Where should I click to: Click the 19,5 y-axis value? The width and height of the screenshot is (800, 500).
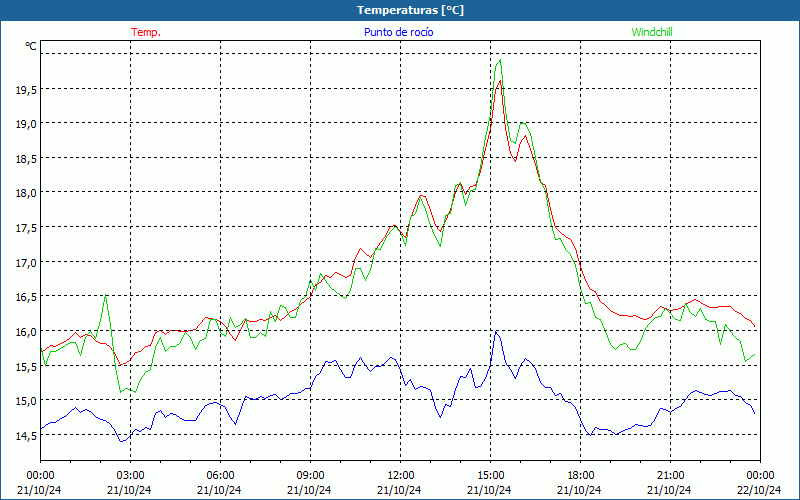(26, 90)
